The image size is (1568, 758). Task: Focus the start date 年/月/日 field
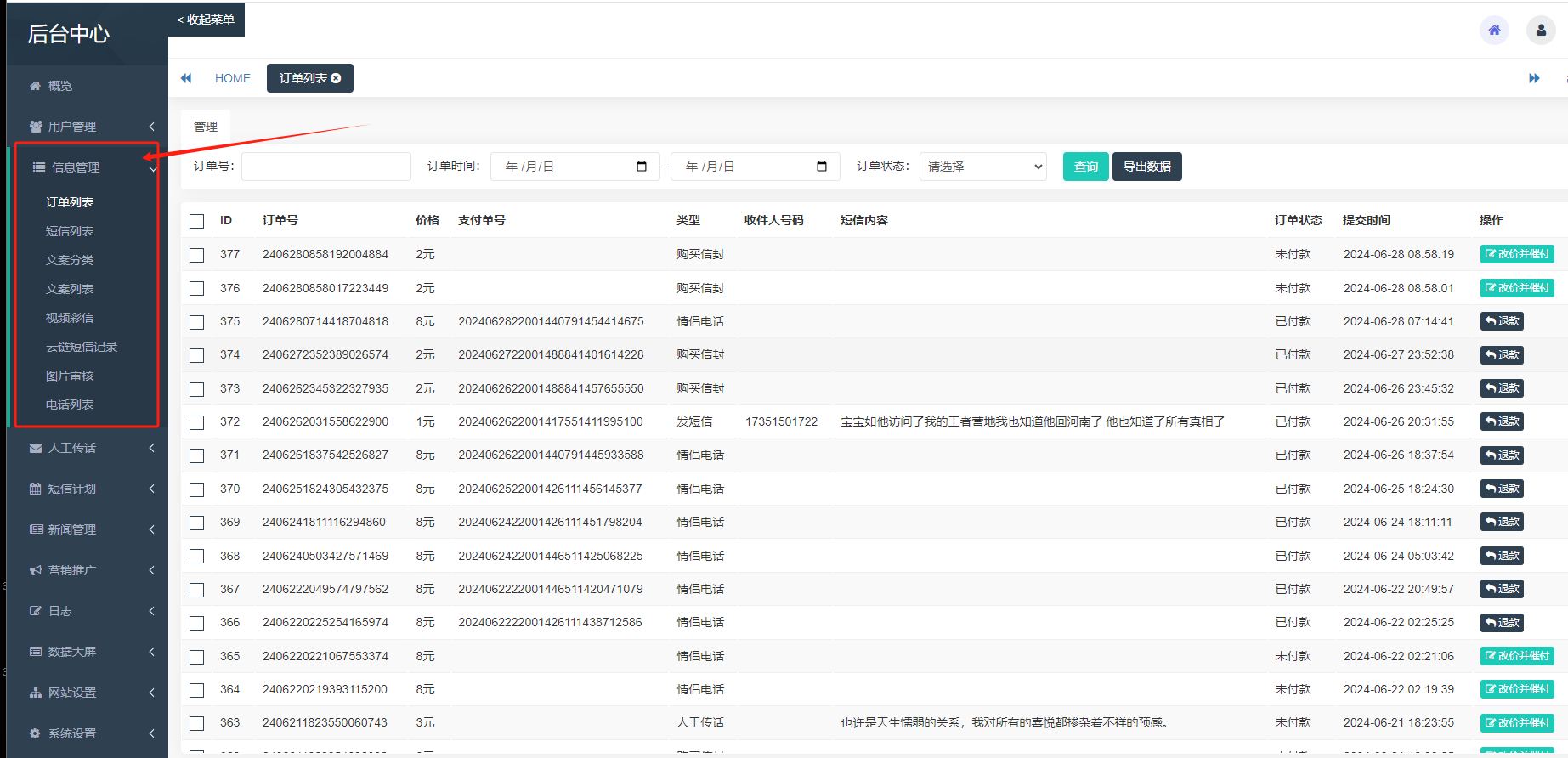coord(575,167)
